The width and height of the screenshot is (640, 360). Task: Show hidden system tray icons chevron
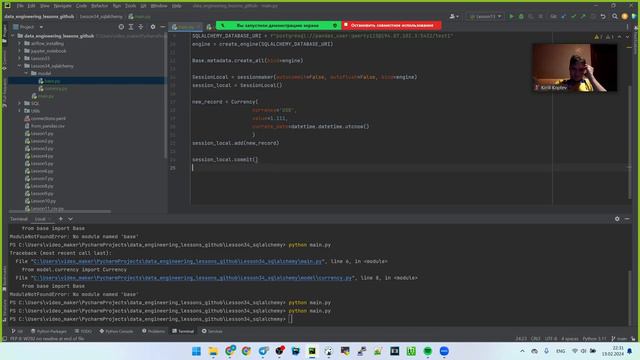click(522, 351)
